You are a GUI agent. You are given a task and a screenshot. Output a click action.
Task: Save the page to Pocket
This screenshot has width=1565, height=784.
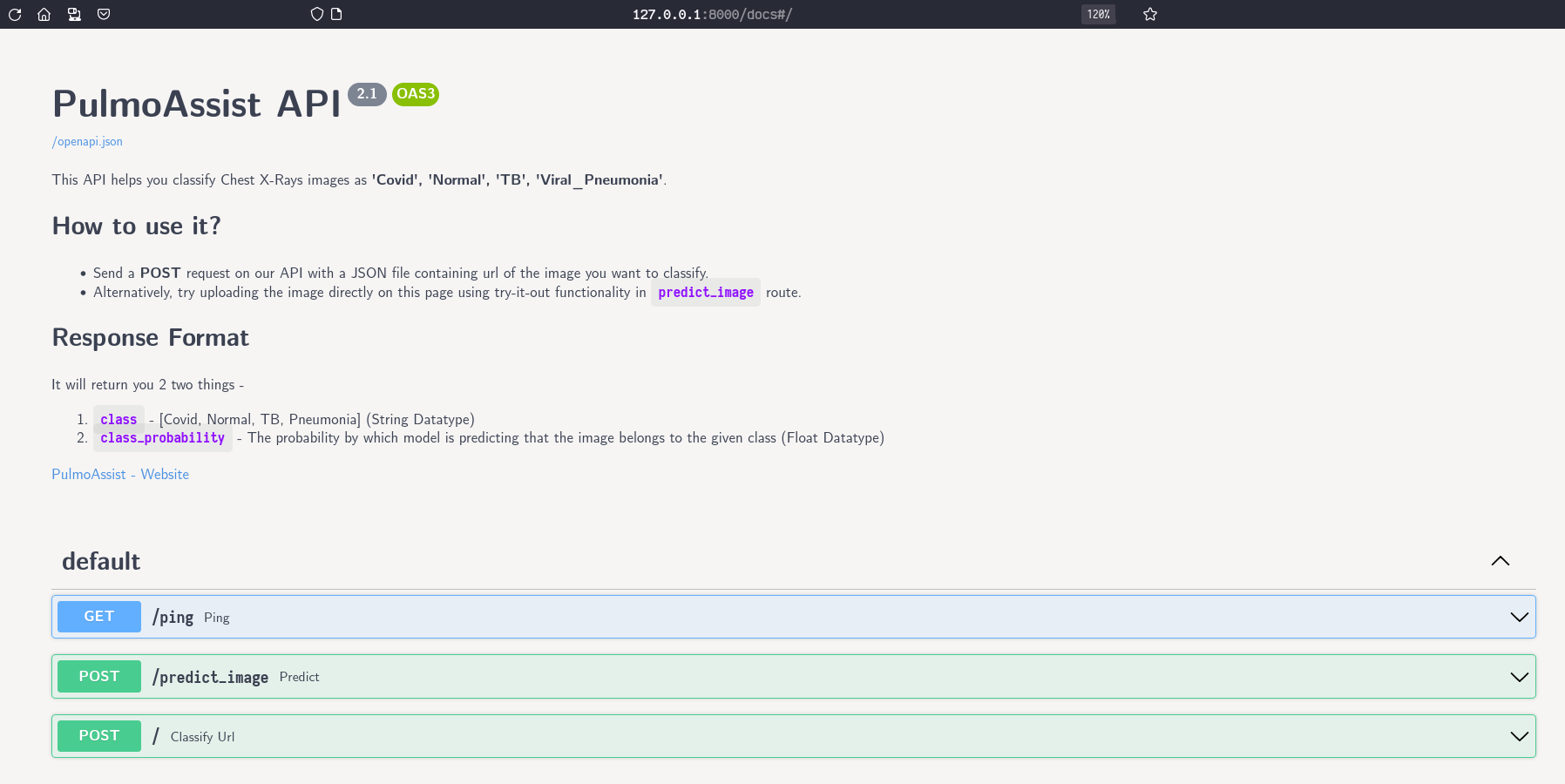[x=104, y=14]
